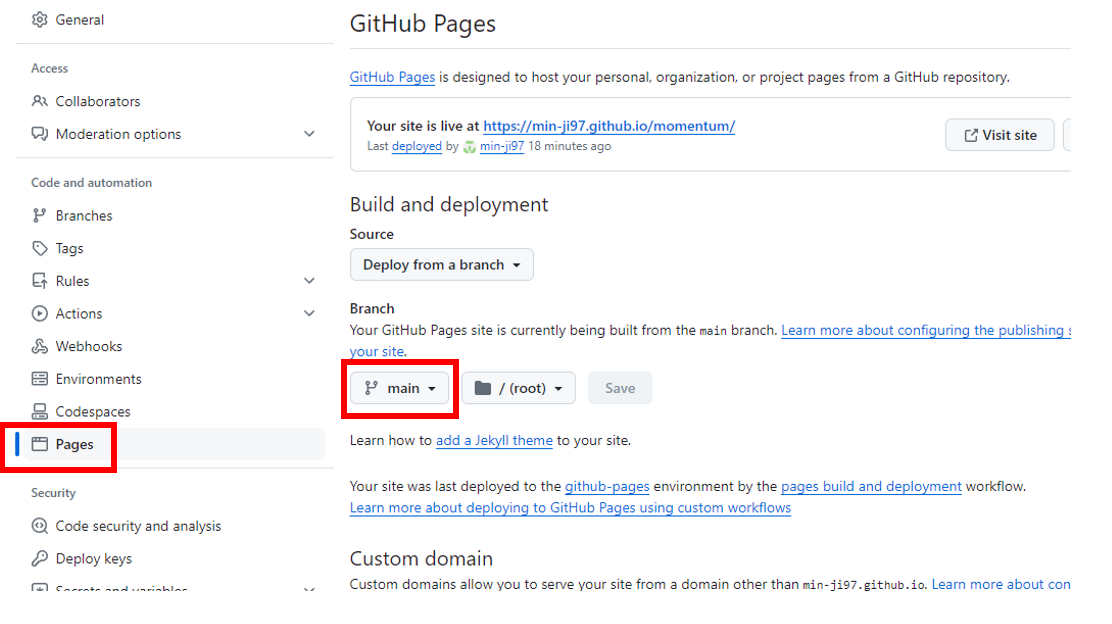
Task: Open the github-pages environment link
Action: (607, 486)
